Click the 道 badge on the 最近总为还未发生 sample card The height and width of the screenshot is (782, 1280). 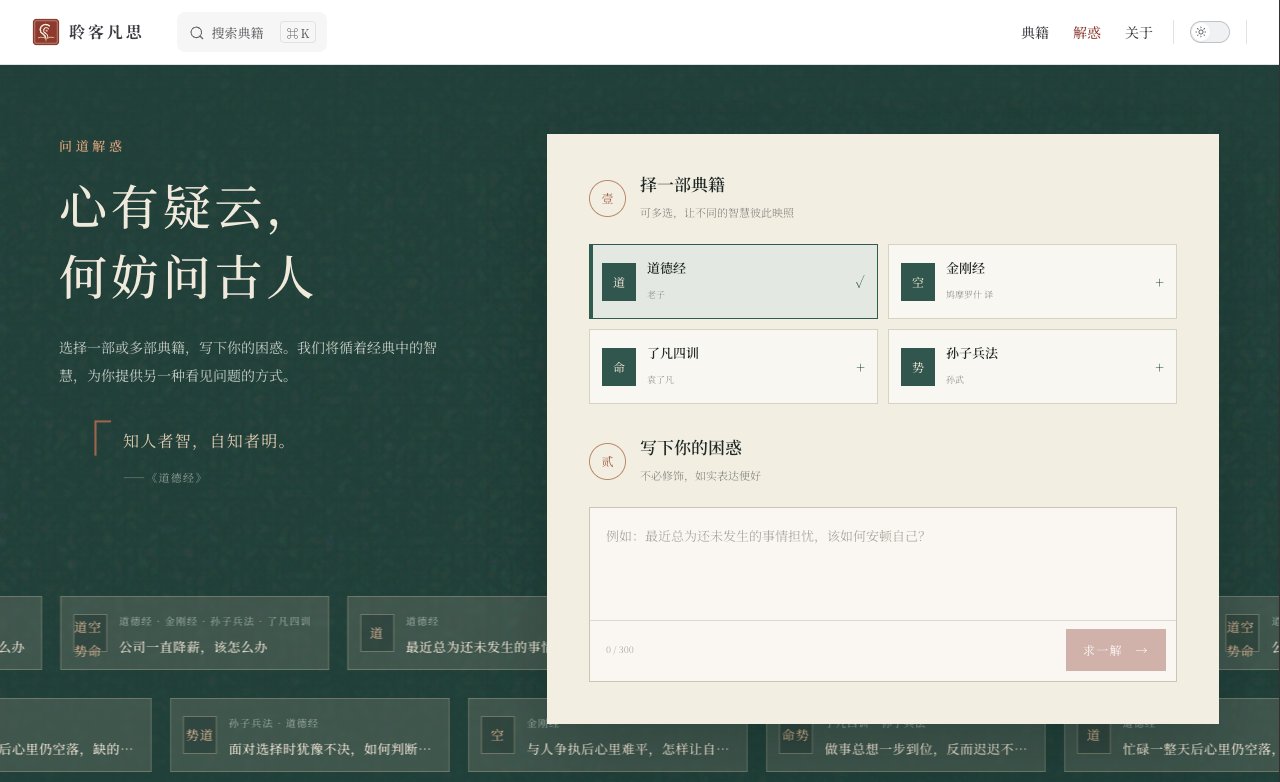click(x=376, y=633)
